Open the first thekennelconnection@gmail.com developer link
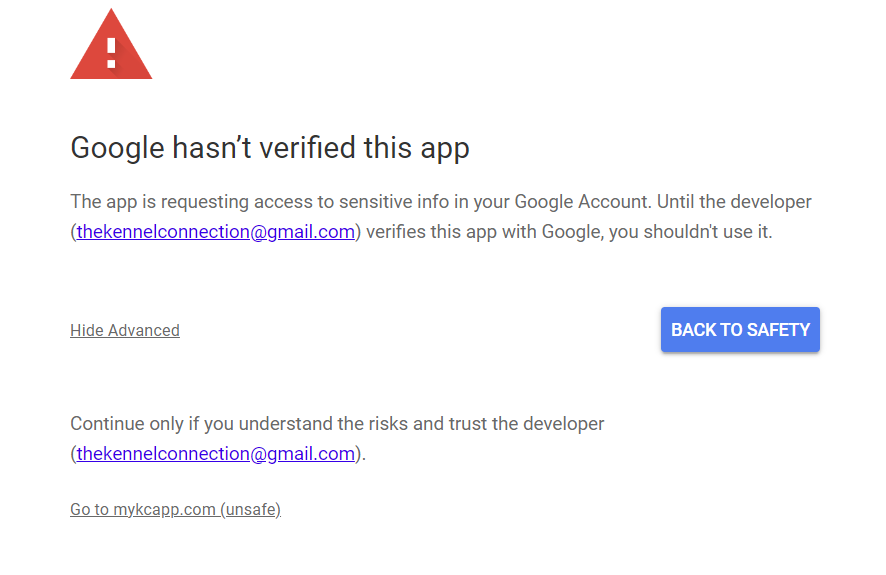The width and height of the screenshot is (886, 575). [x=216, y=232]
